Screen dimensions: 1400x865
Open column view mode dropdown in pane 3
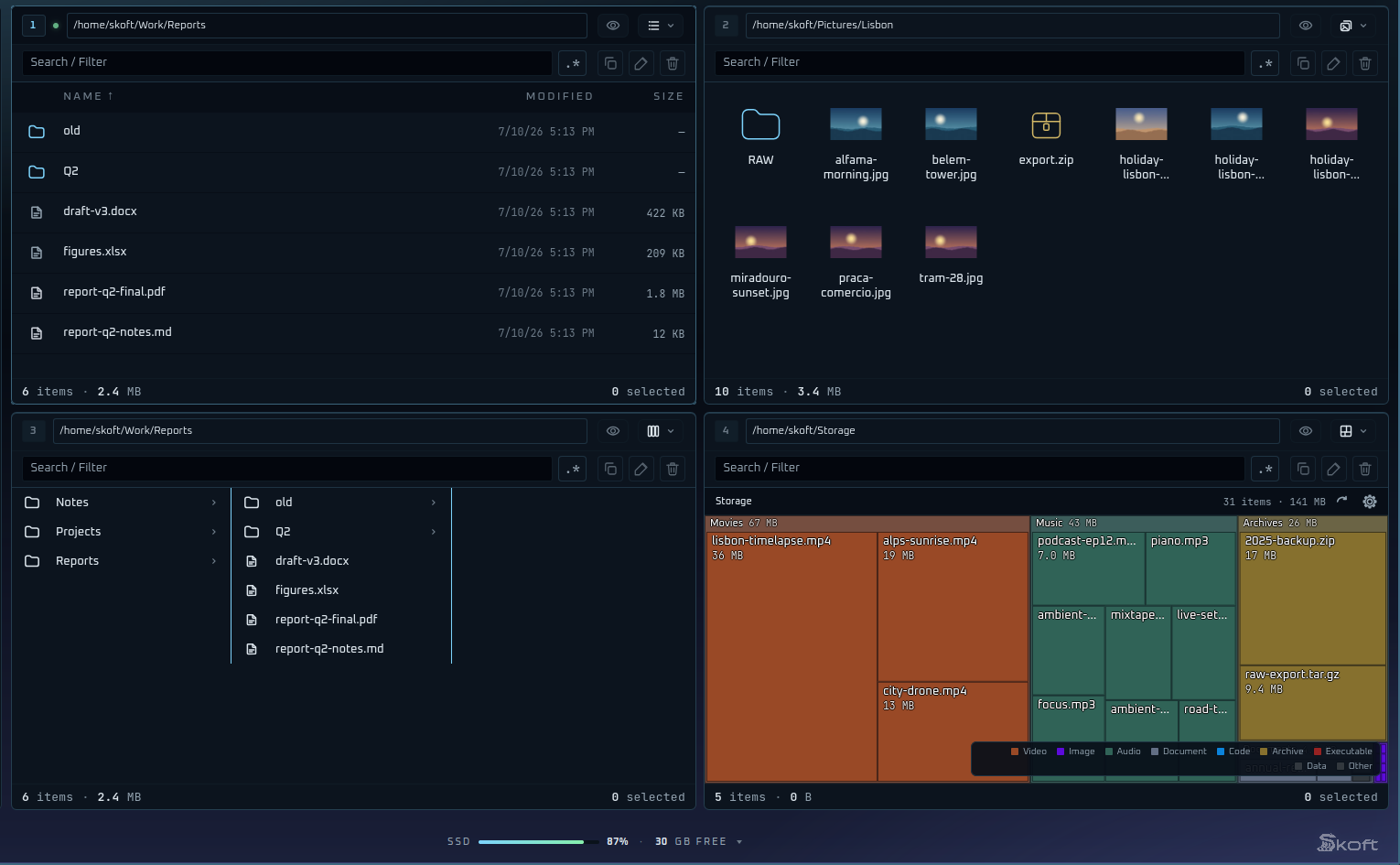tap(661, 431)
